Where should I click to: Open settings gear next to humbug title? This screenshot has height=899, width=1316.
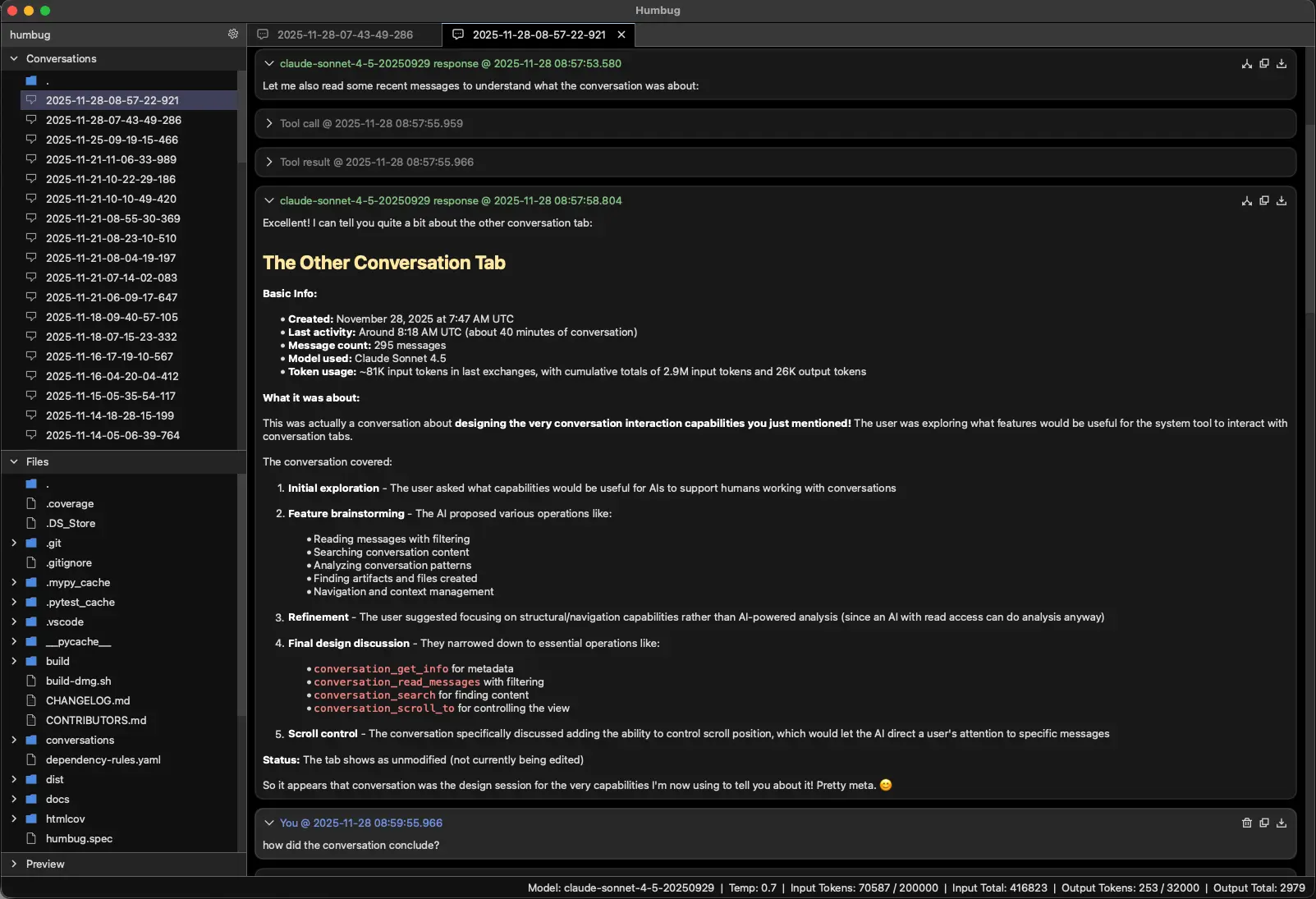(233, 34)
